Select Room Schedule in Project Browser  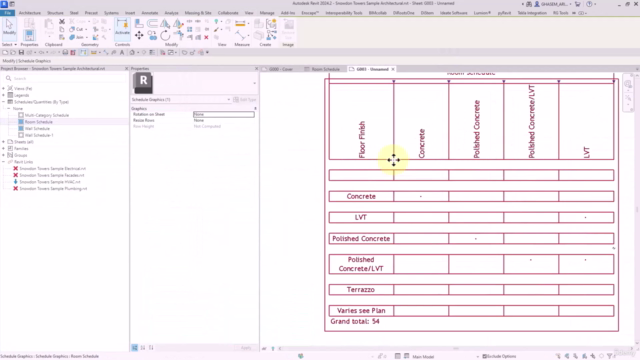[x=38, y=122]
